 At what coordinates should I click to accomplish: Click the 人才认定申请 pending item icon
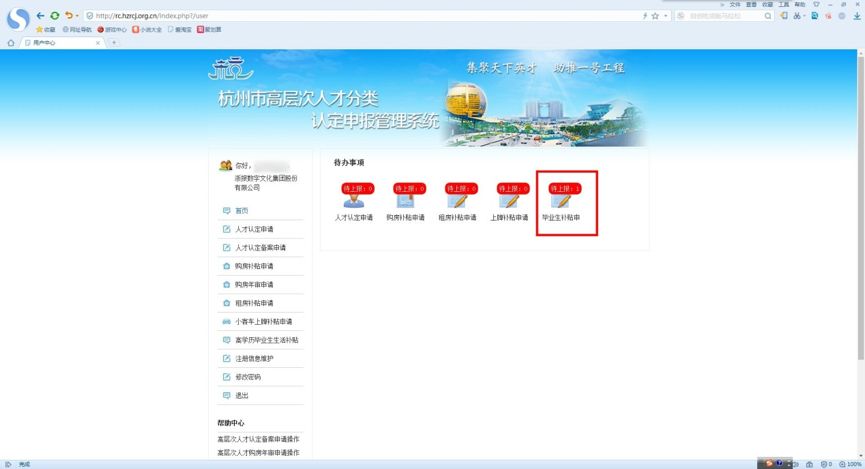354,201
